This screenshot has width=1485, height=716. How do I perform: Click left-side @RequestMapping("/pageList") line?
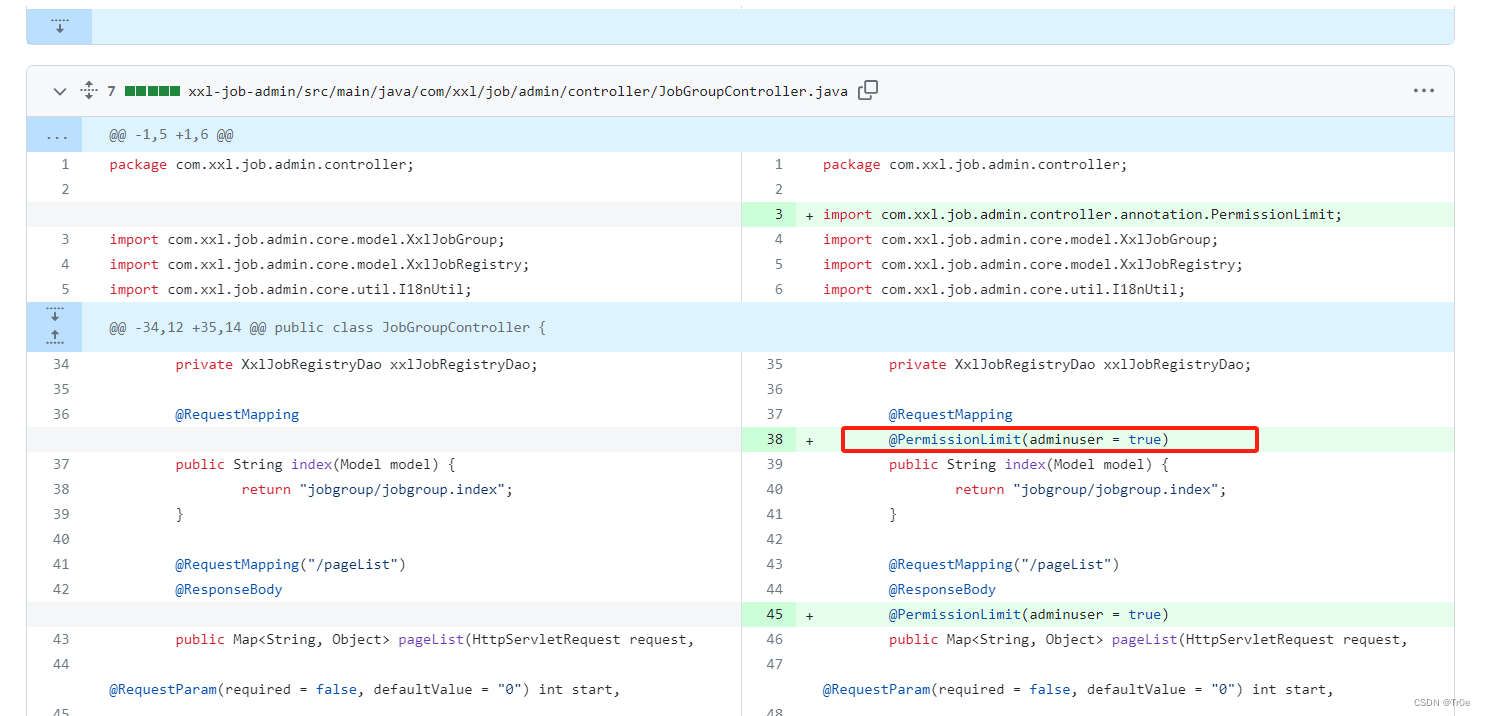pos(290,564)
